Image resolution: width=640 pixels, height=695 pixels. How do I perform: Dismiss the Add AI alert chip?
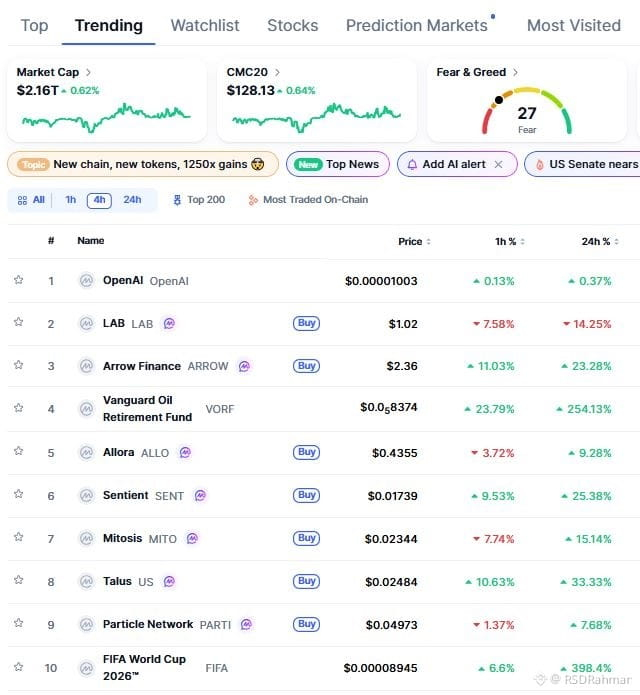[x=499, y=164]
